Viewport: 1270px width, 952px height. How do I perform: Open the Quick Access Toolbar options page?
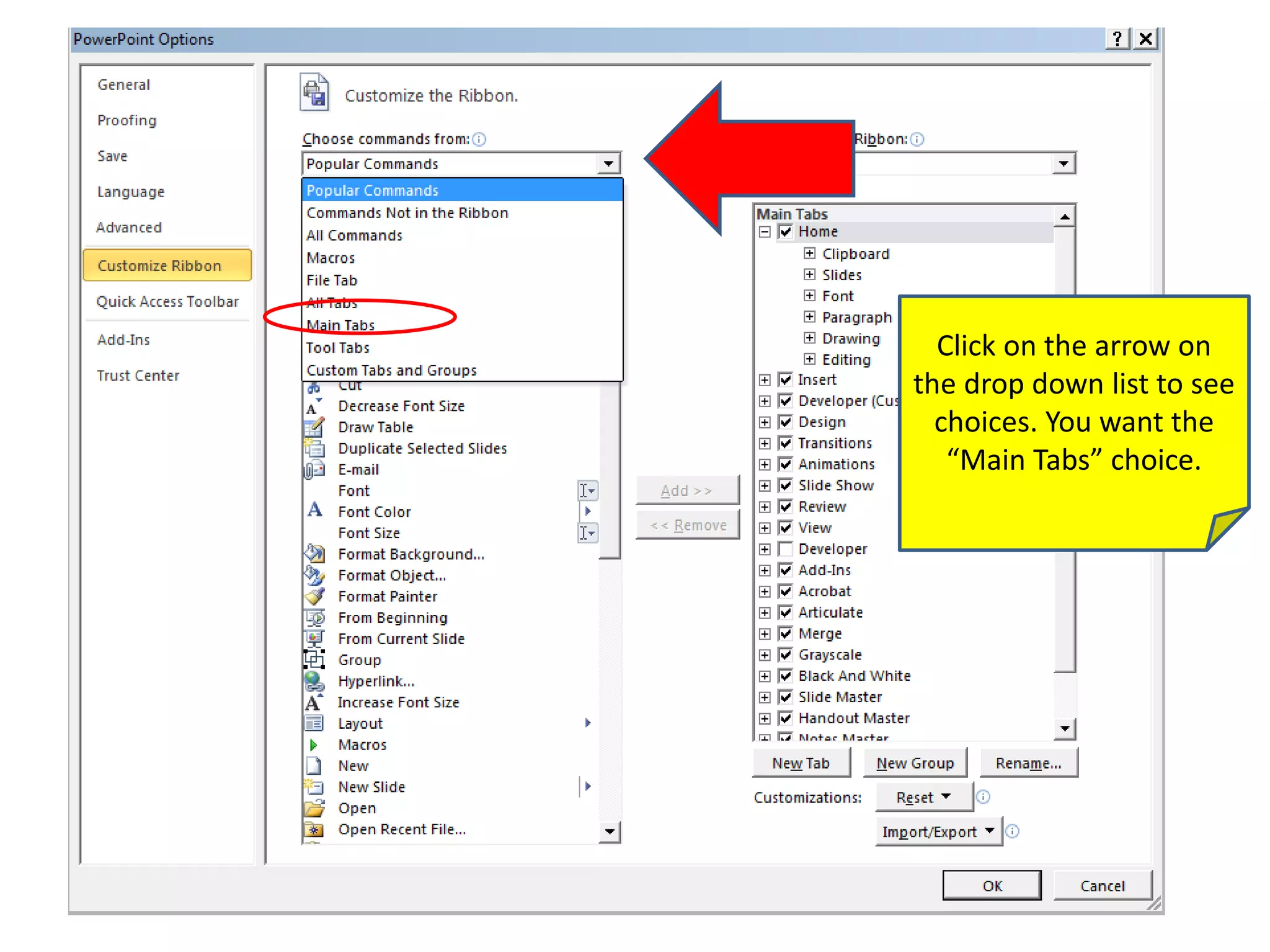[x=167, y=302]
